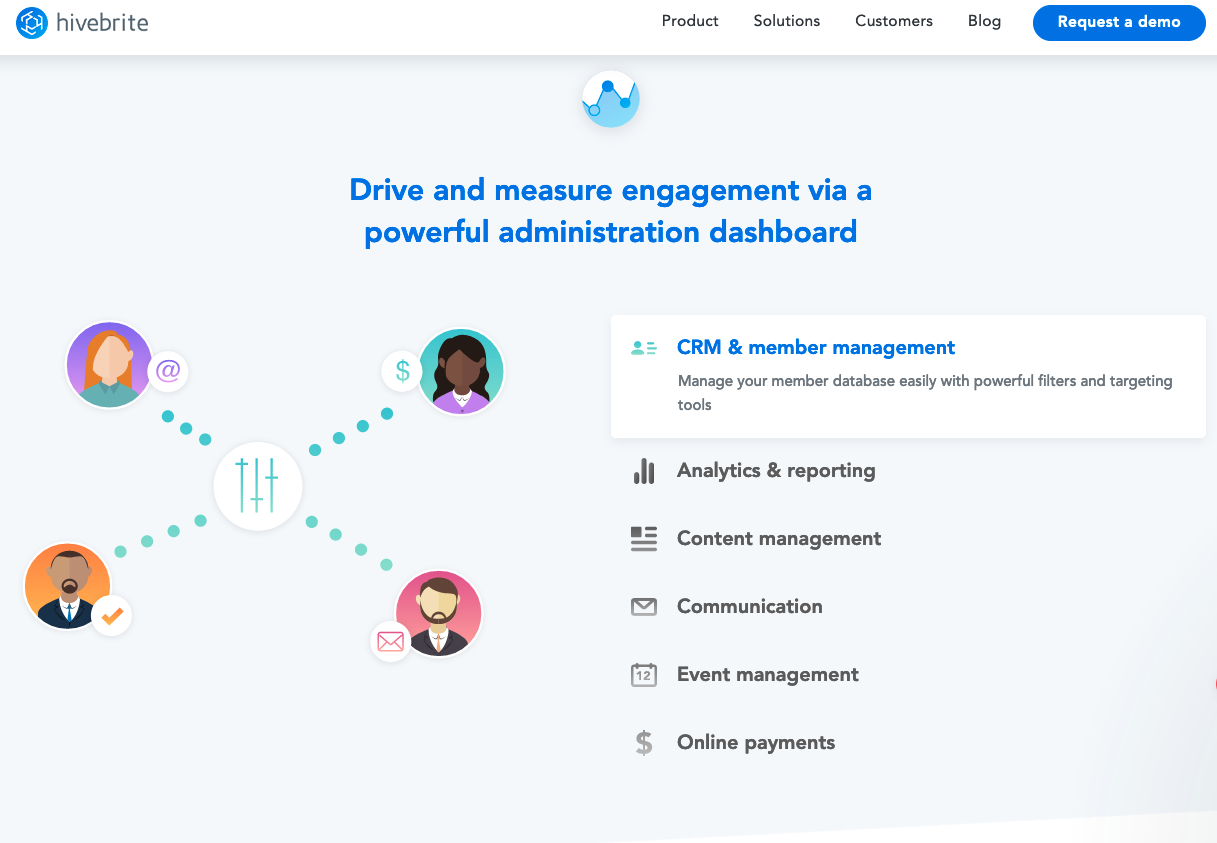
Task: Click the analytics line-graph circle icon
Action: [x=610, y=99]
